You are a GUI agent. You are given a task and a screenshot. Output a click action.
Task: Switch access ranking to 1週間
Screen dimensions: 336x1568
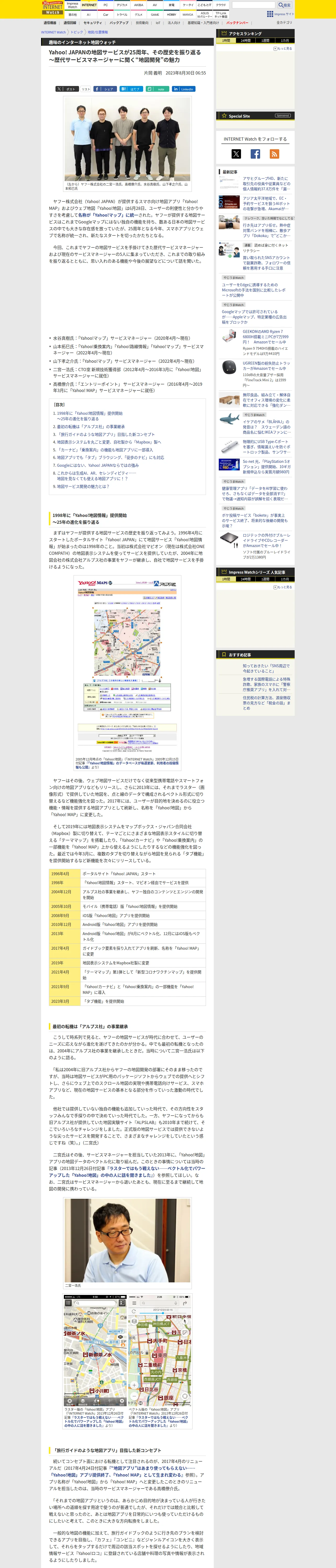[265, 41]
